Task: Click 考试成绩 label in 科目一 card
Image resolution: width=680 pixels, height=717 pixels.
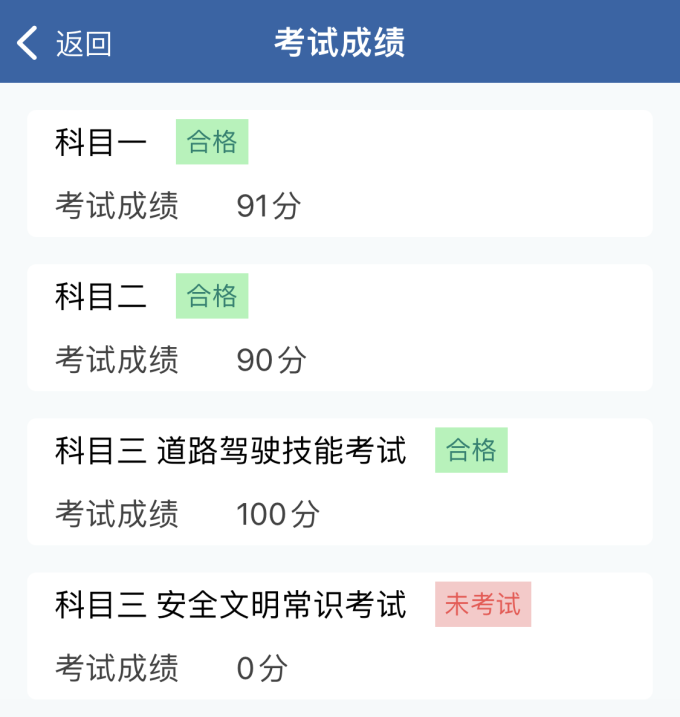Action: pyautogui.click(x=117, y=206)
